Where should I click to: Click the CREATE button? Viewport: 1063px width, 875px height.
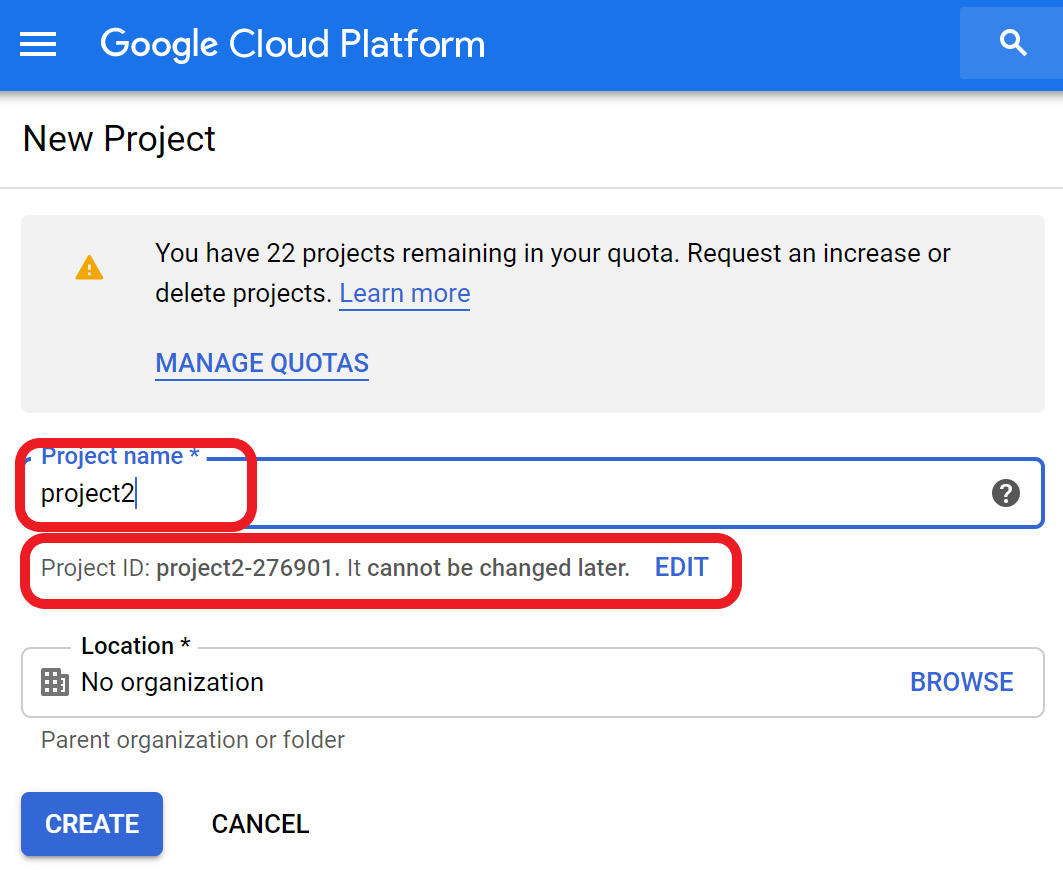[x=92, y=823]
